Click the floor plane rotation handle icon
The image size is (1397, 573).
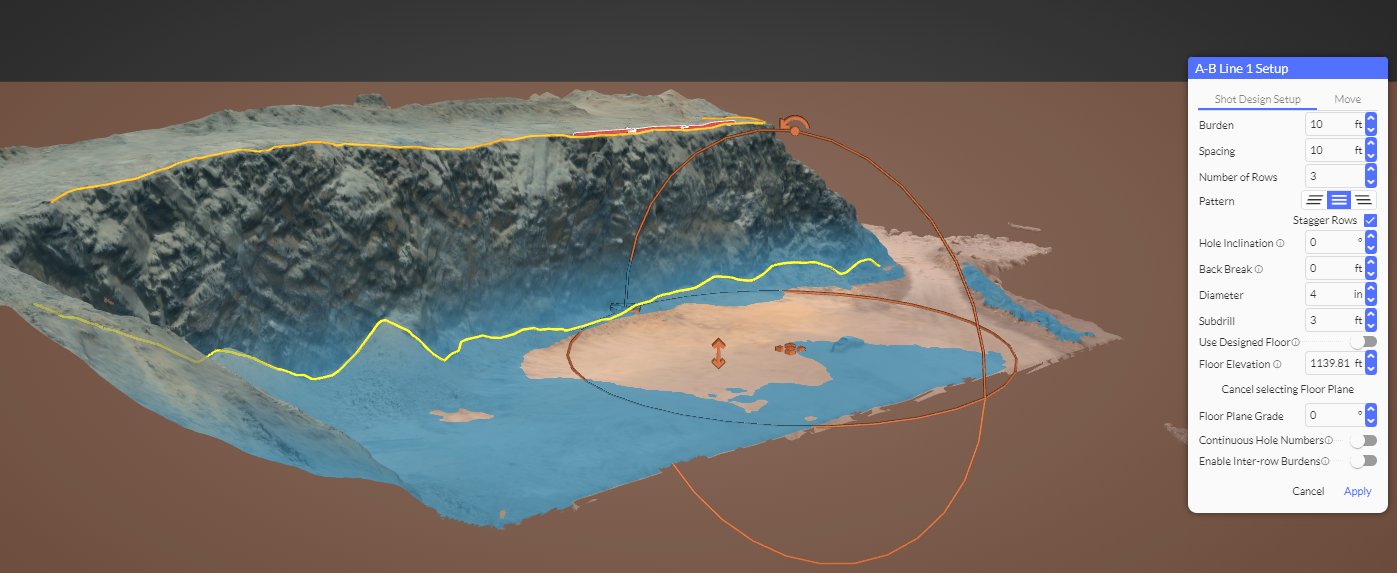coord(794,127)
